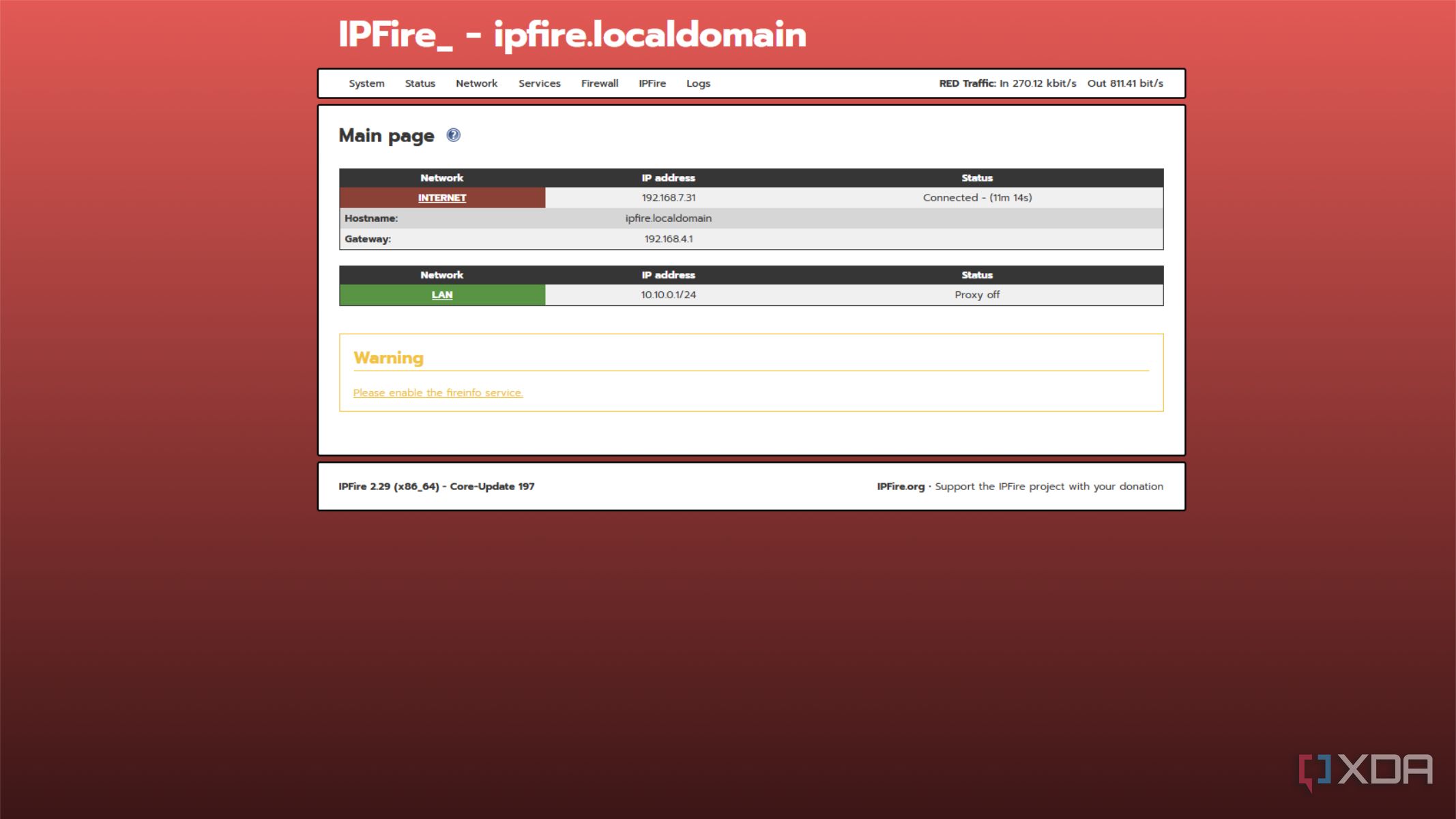Click the IPFire_ page title heading

click(572, 34)
